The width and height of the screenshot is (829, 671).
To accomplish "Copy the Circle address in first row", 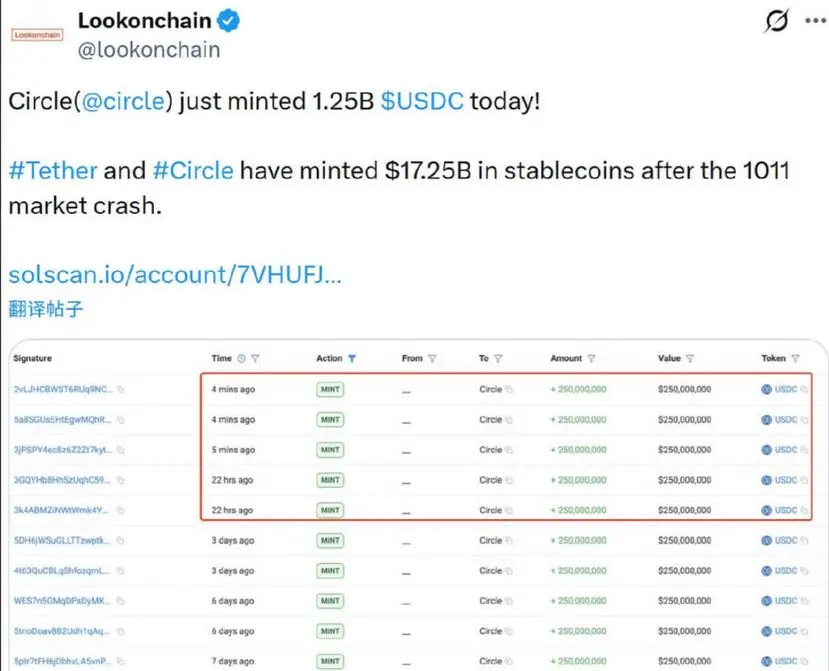I will (x=508, y=389).
